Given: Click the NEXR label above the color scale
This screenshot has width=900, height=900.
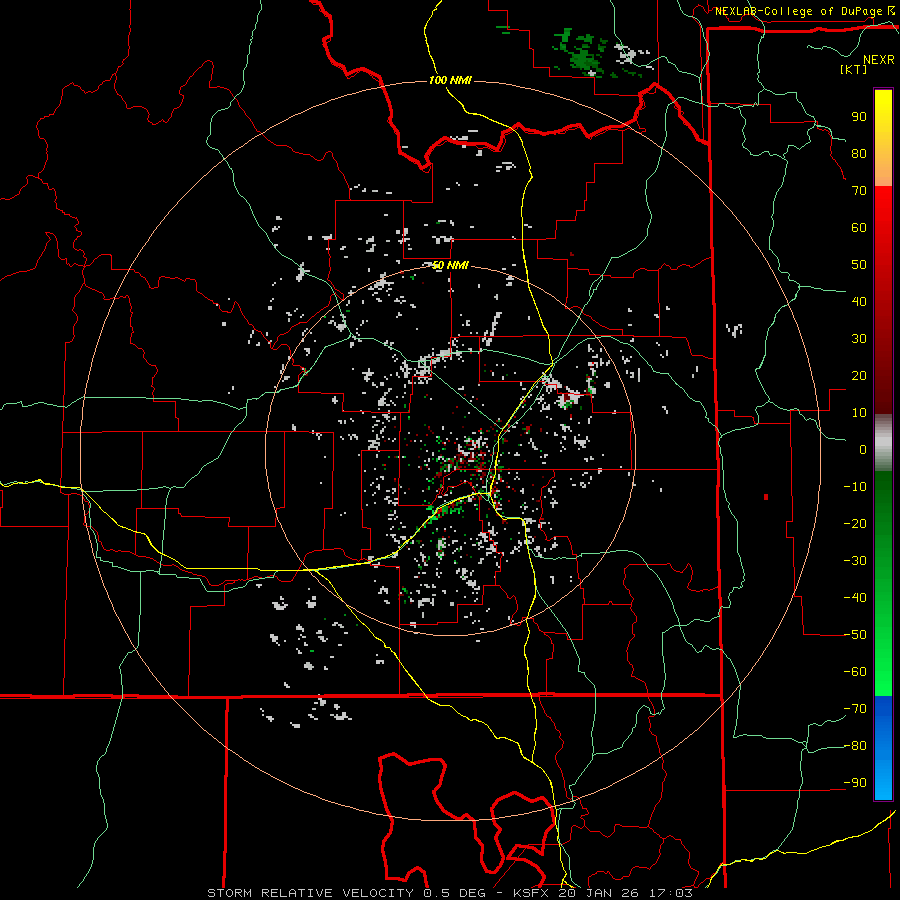Looking at the screenshot, I should tap(878, 59).
